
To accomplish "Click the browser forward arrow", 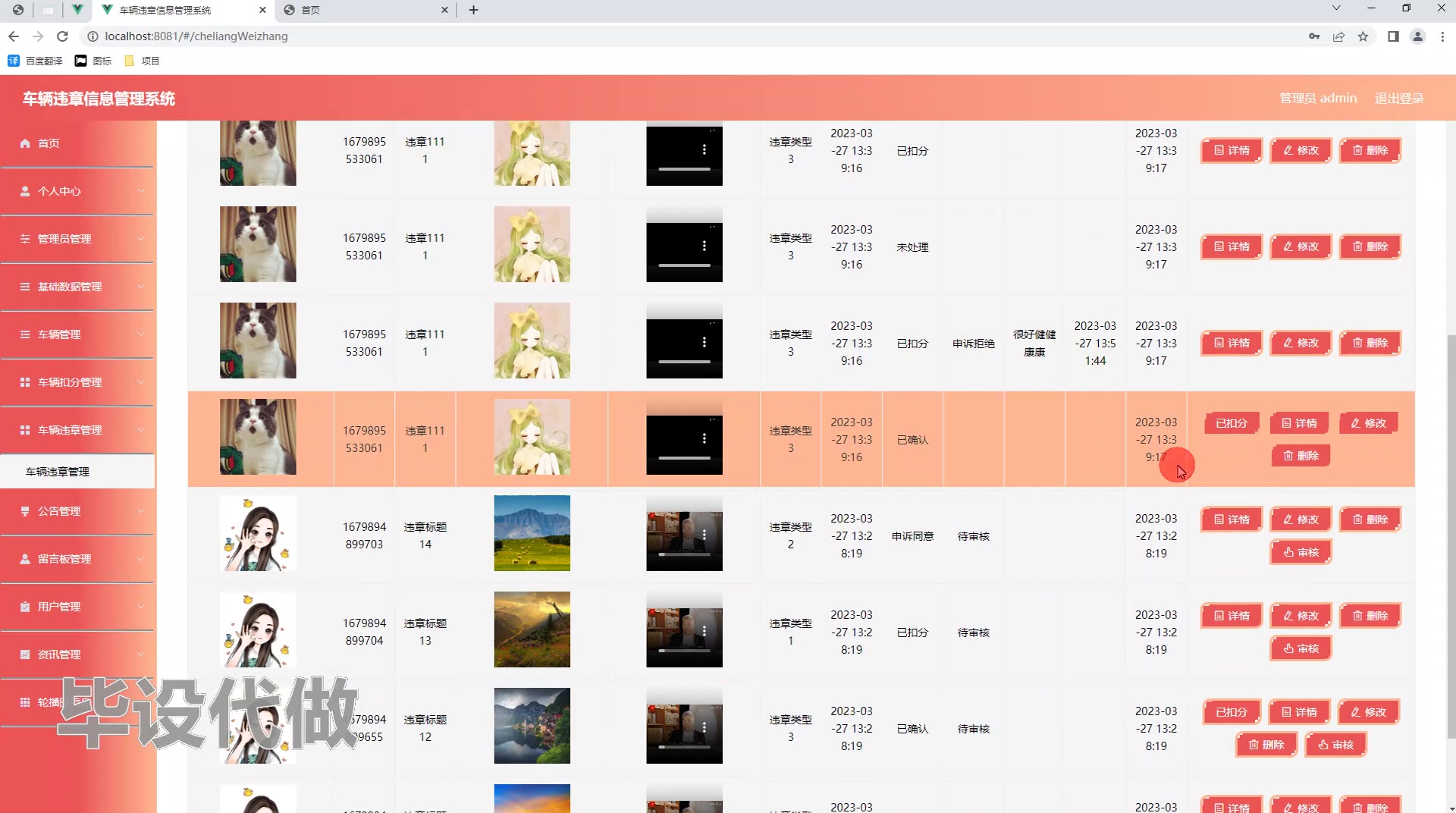I will (38, 36).
